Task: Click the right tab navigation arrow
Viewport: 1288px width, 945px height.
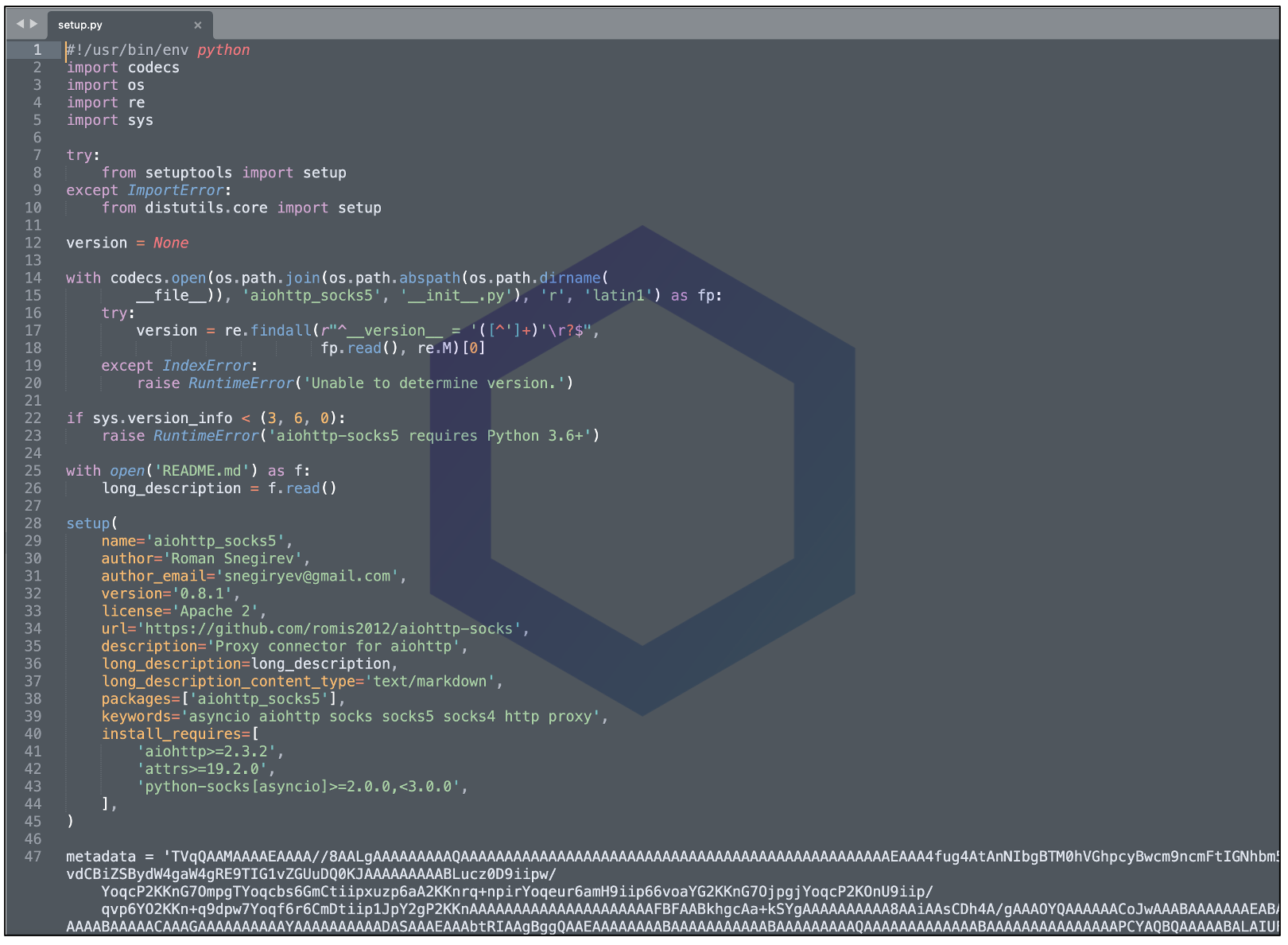Action: (x=33, y=24)
